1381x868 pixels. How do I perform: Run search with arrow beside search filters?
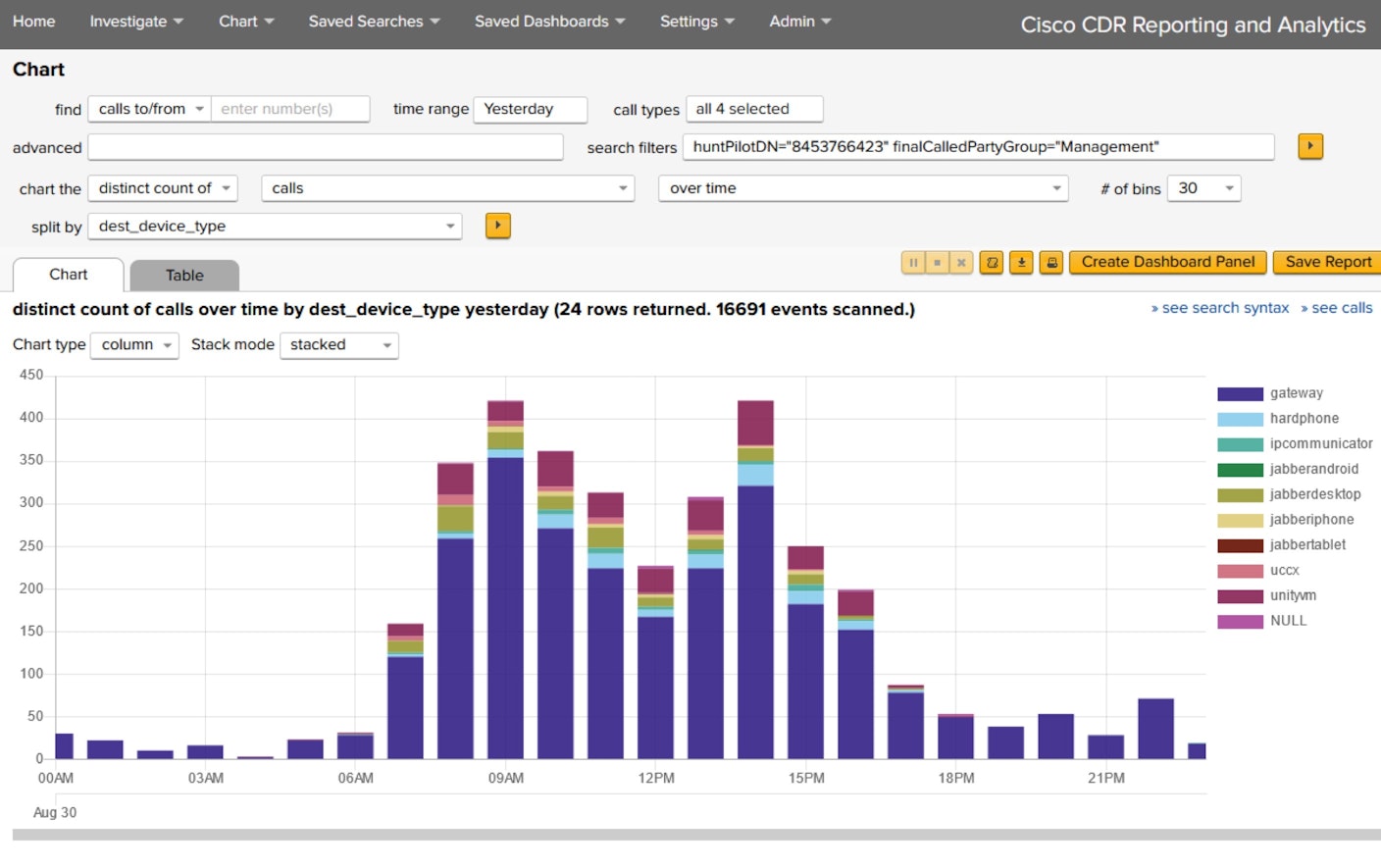pyautogui.click(x=1309, y=147)
